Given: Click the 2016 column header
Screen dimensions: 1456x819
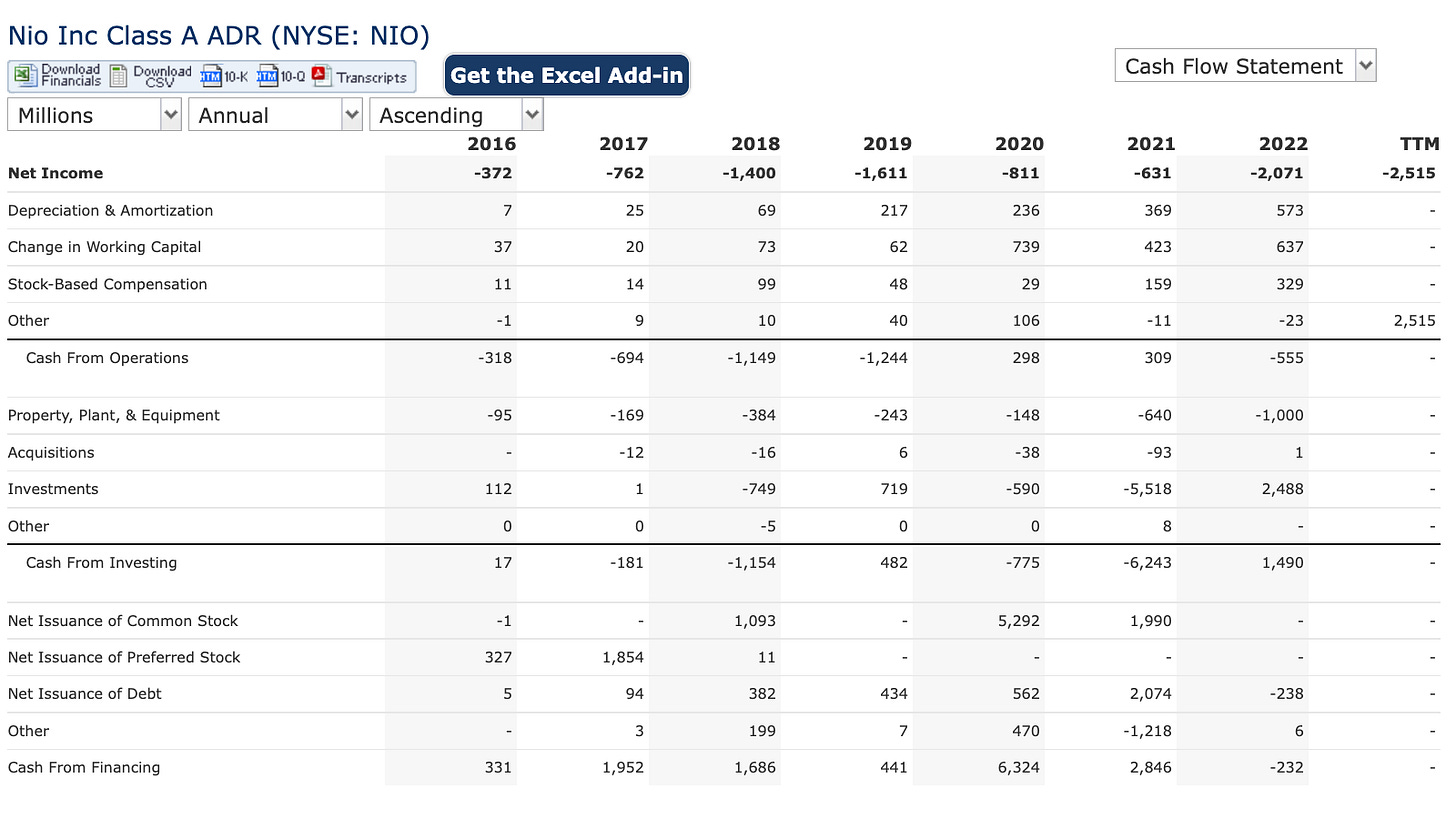Looking at the screenshot, I should click(x=491, y=144).
